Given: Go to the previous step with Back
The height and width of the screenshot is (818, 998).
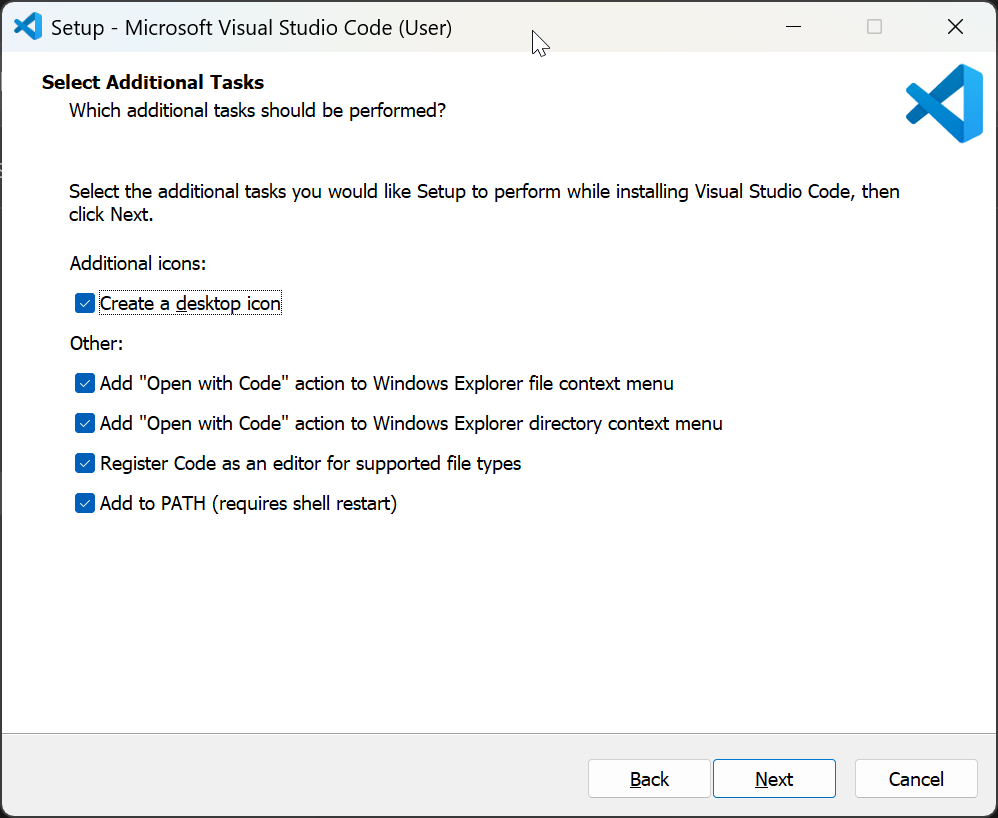Looking at the screenshot, I should 649,779.
